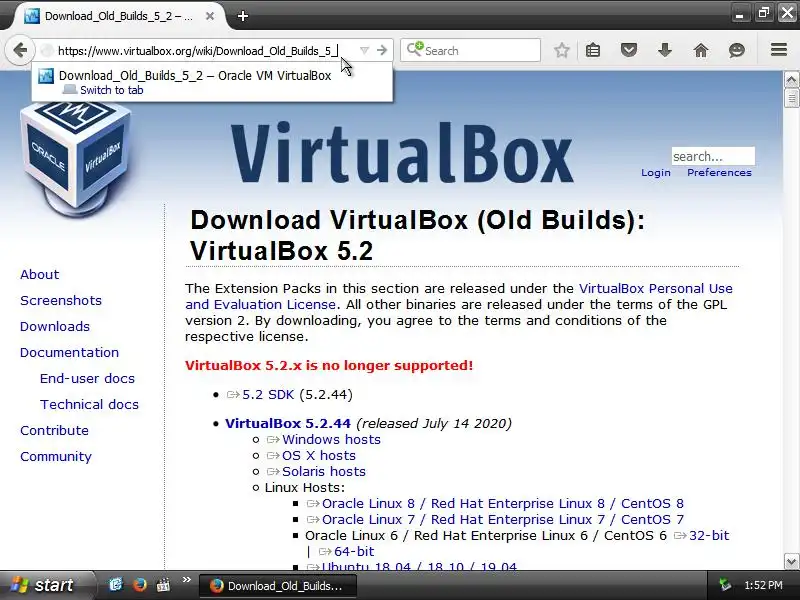Open Oracle Linux 8 / CentOS 8 link

pos(503,504)
